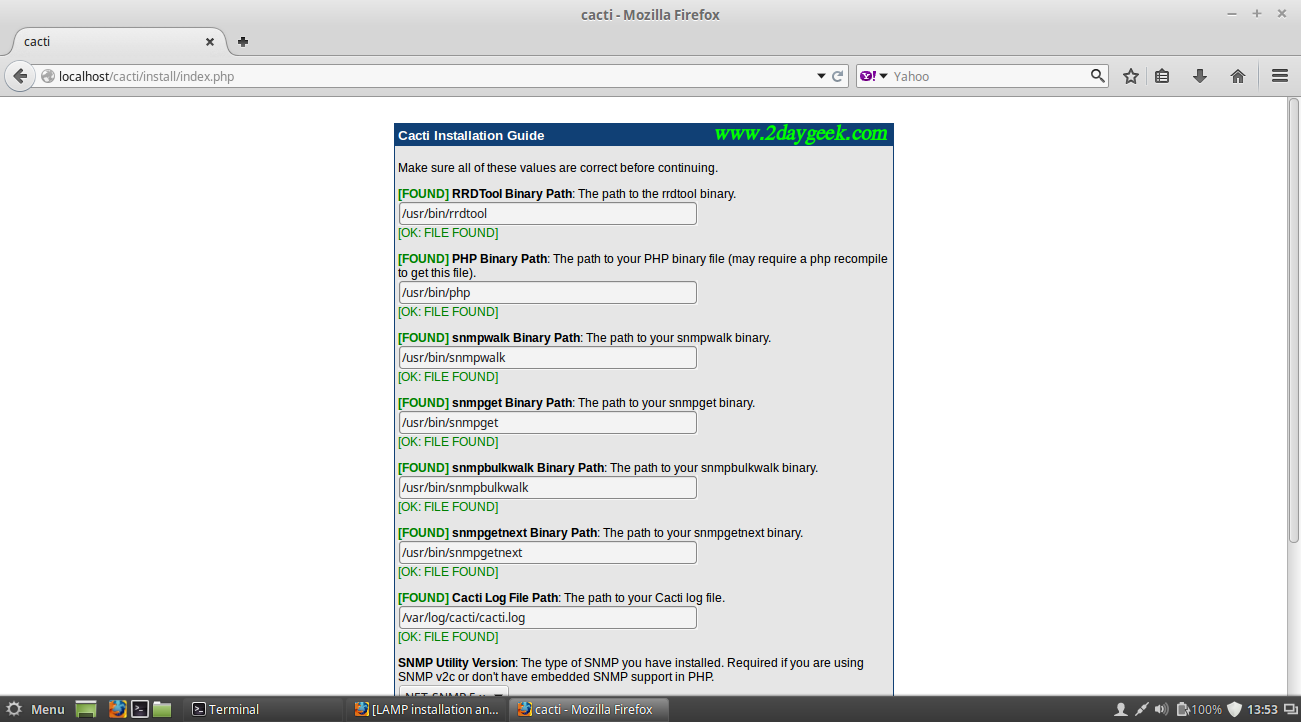Launch the terminal panel launcher icon
This screenshot has height=722, width=1301.
click(x=140, y=709)
